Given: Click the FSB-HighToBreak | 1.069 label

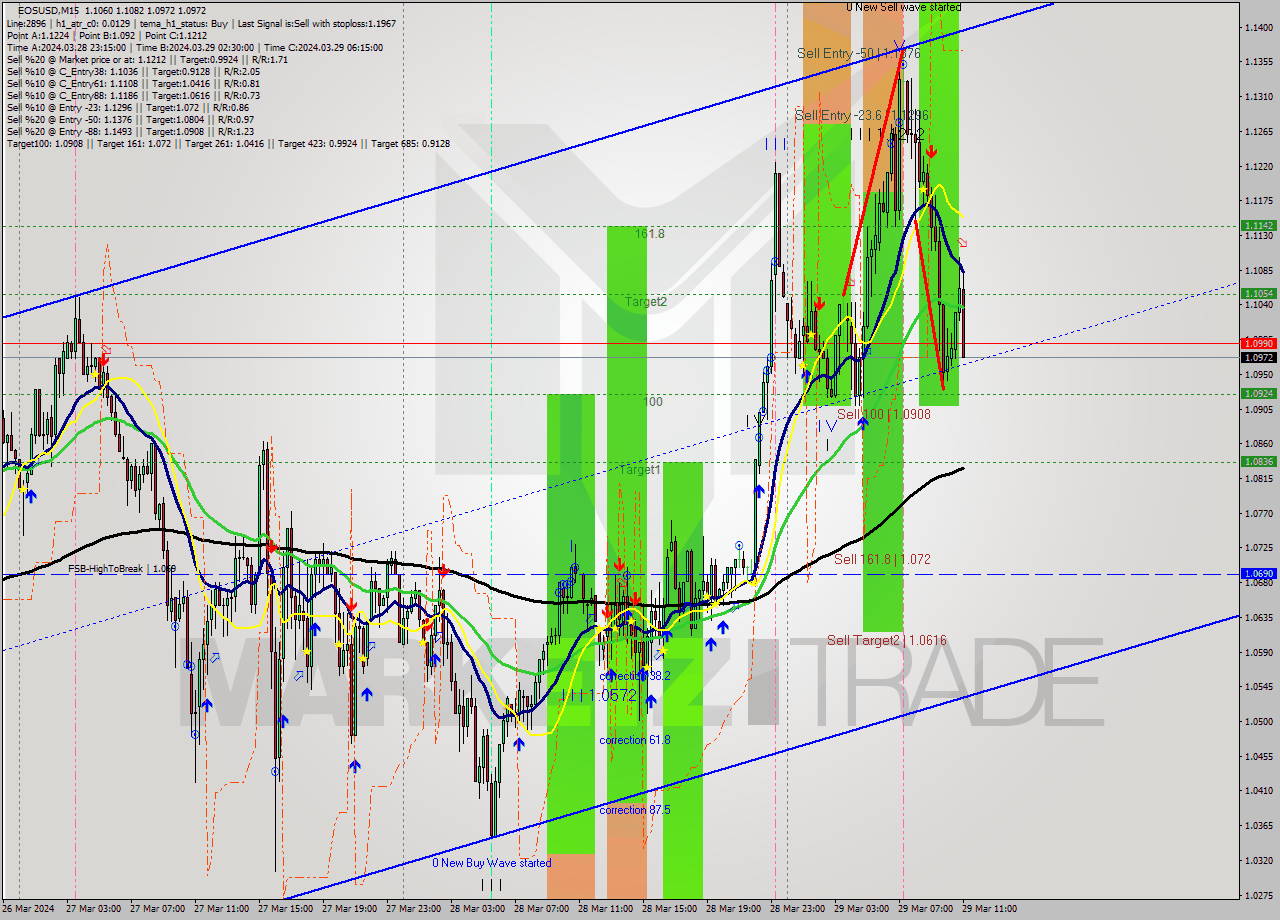Looking at the screenshot, I should click(122, 568).
